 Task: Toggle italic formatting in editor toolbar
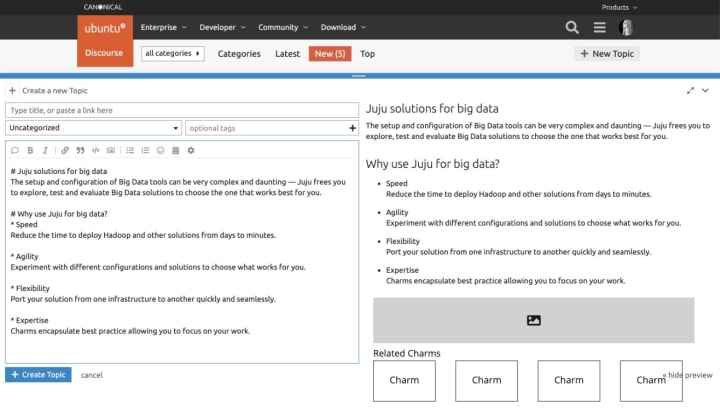point(45,151)
